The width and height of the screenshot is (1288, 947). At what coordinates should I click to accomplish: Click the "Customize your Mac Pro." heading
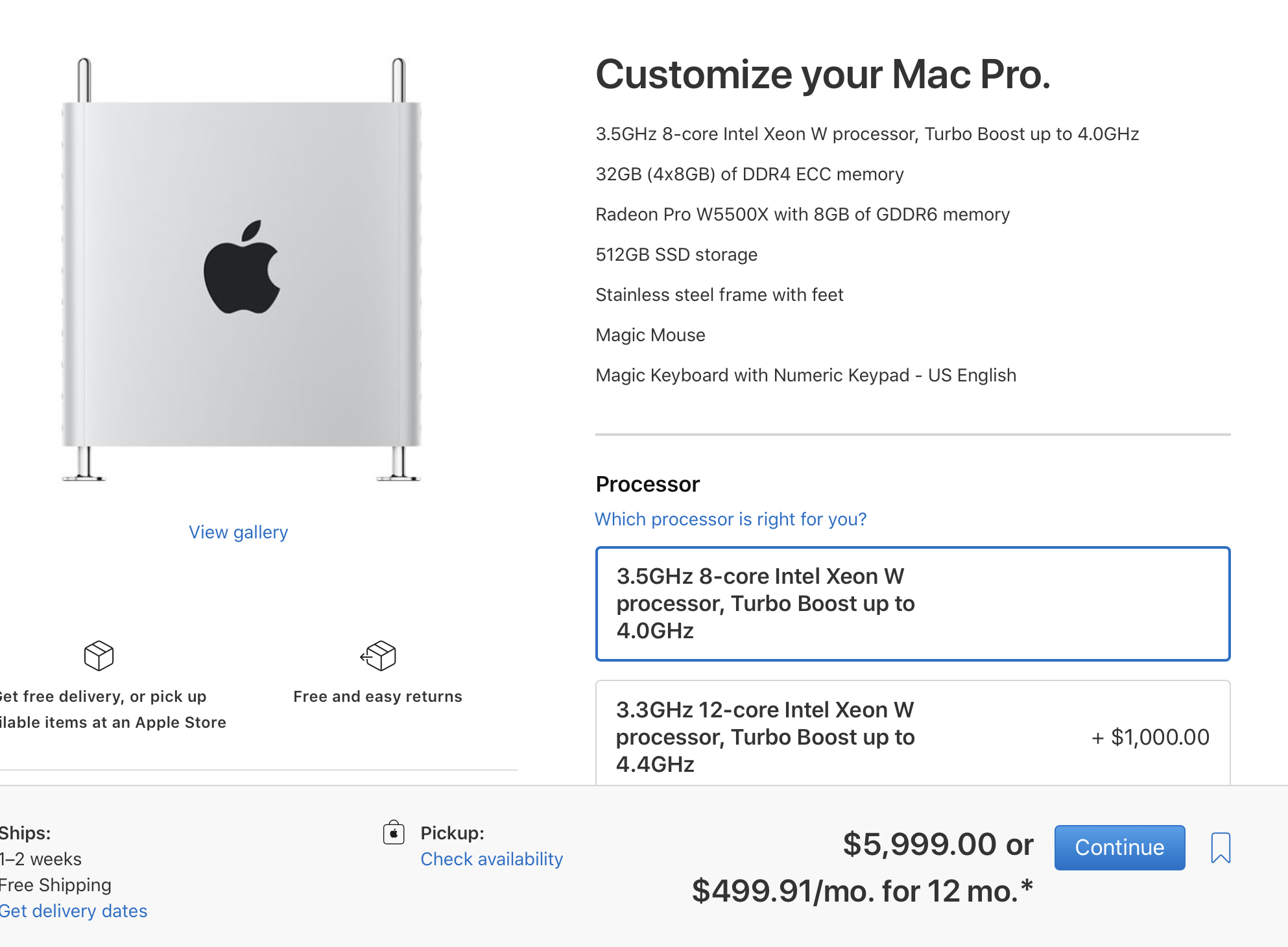pyautogui.click(x=822, y=74)
